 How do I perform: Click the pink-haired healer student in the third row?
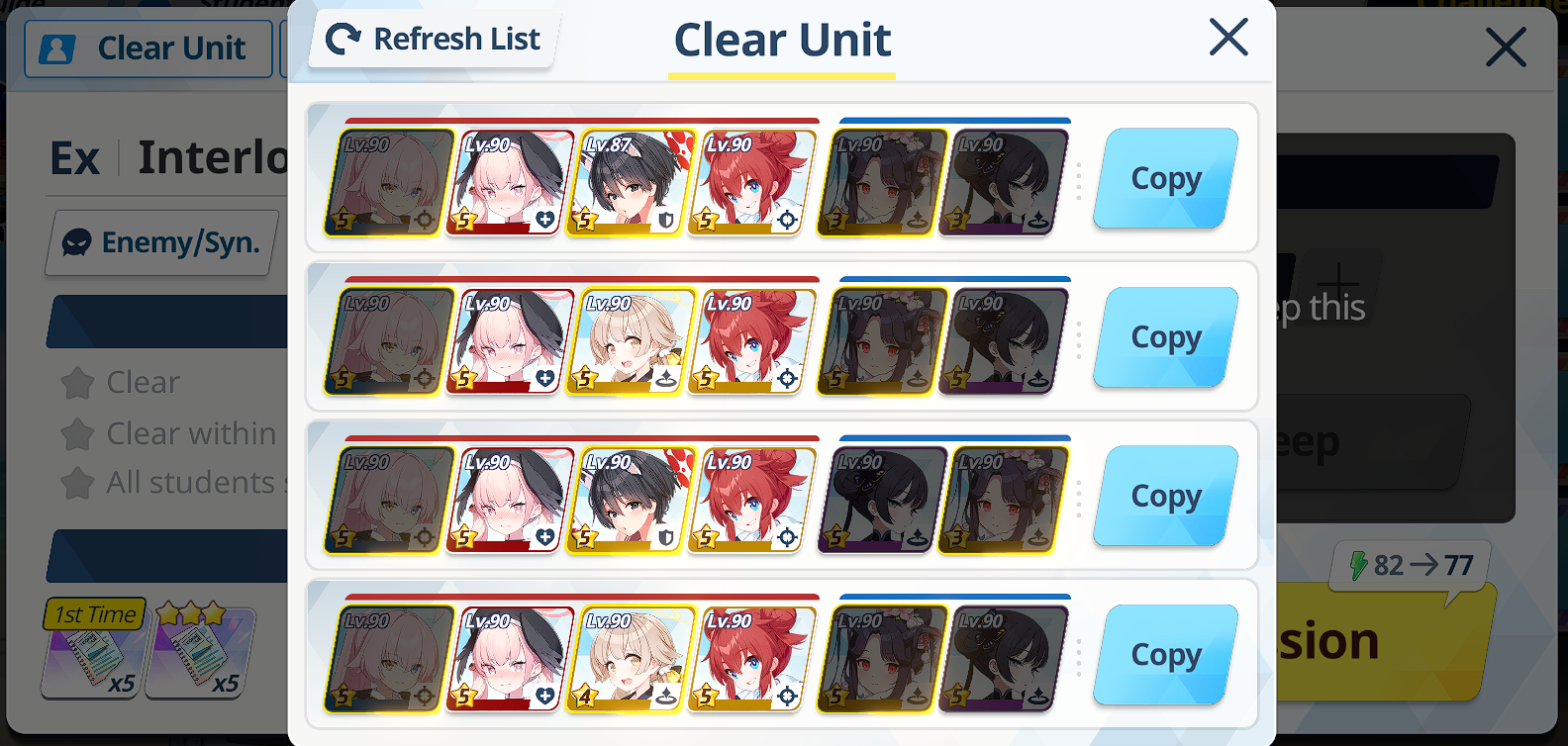tap(510, 500)
